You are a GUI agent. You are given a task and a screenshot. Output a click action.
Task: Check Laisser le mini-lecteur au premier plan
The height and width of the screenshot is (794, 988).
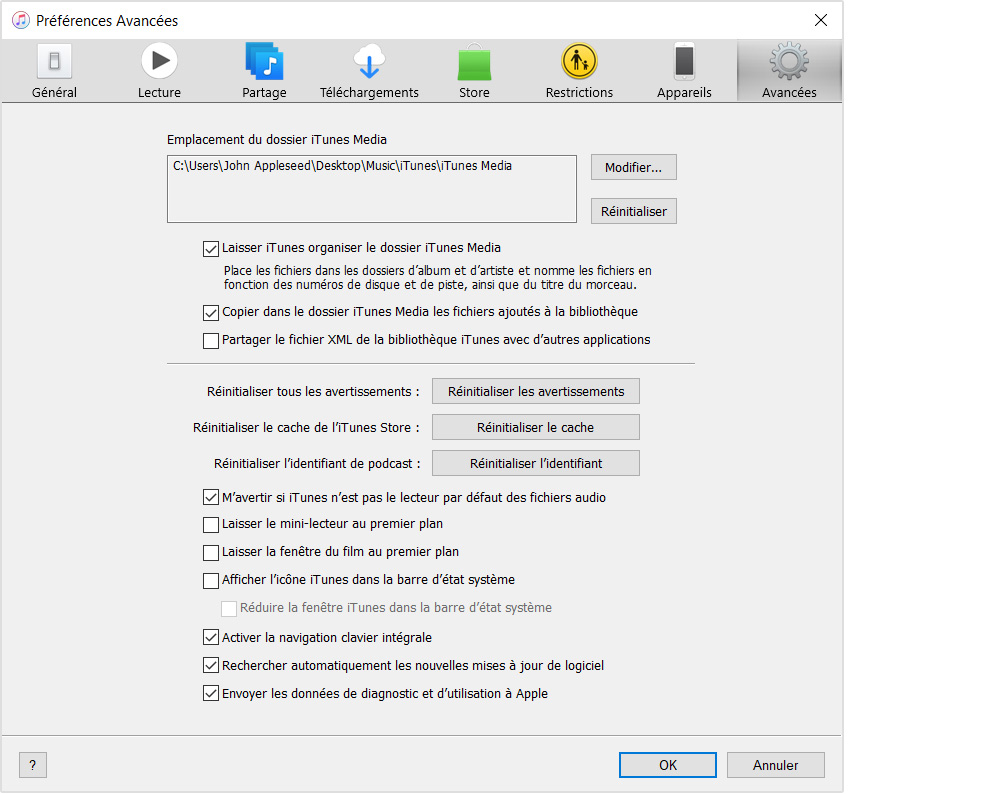[211, 524]
